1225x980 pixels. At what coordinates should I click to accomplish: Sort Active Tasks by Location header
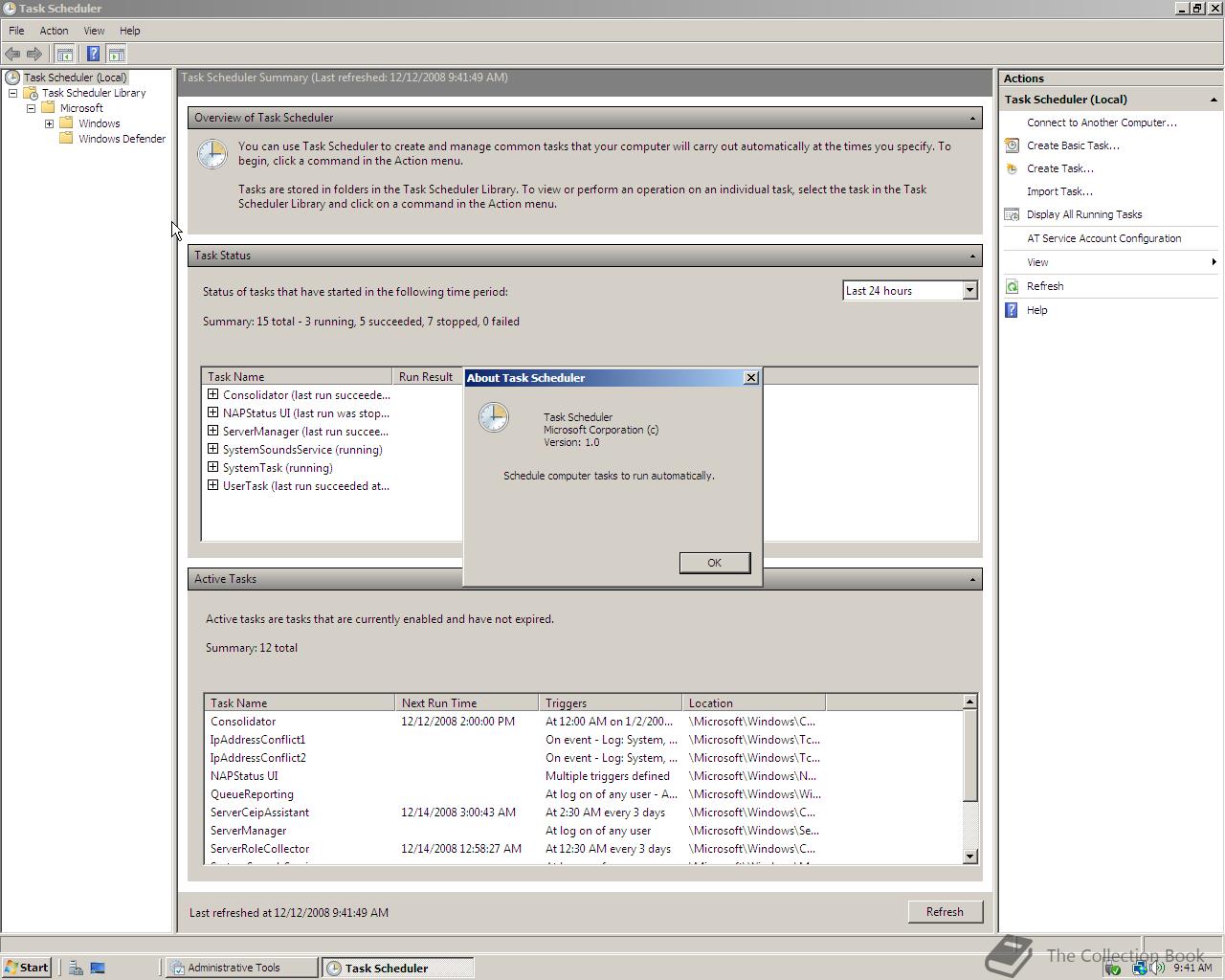pos(753,703)
